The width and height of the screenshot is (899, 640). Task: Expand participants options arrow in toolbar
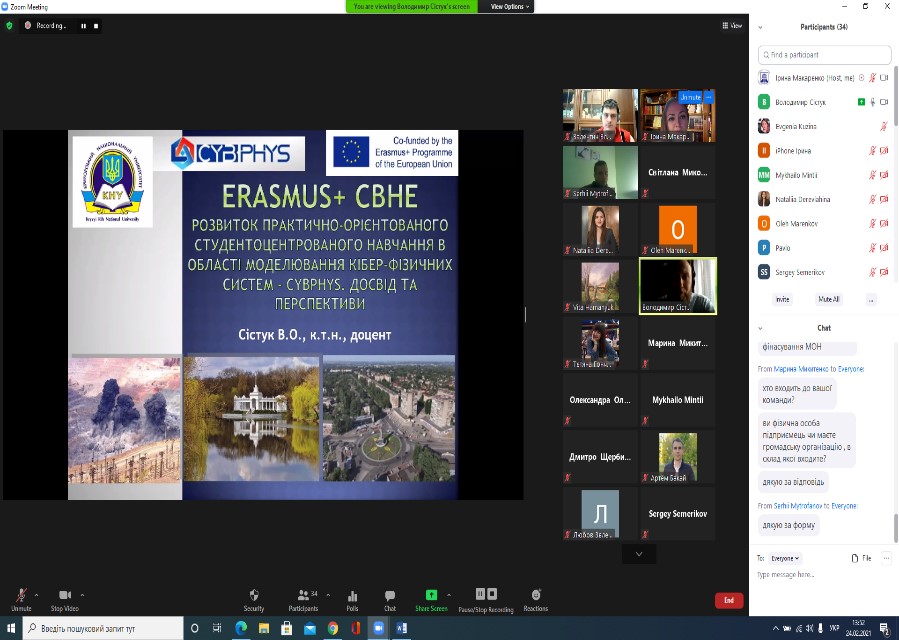(328, 595)
